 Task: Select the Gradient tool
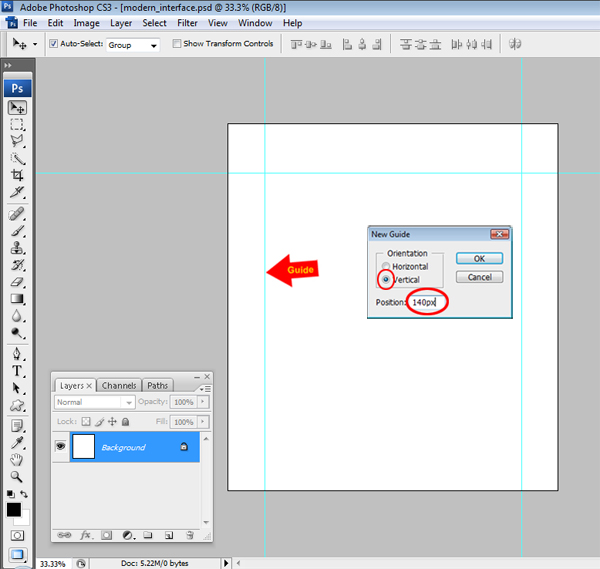pyautogui.click(x=17, y=299)
